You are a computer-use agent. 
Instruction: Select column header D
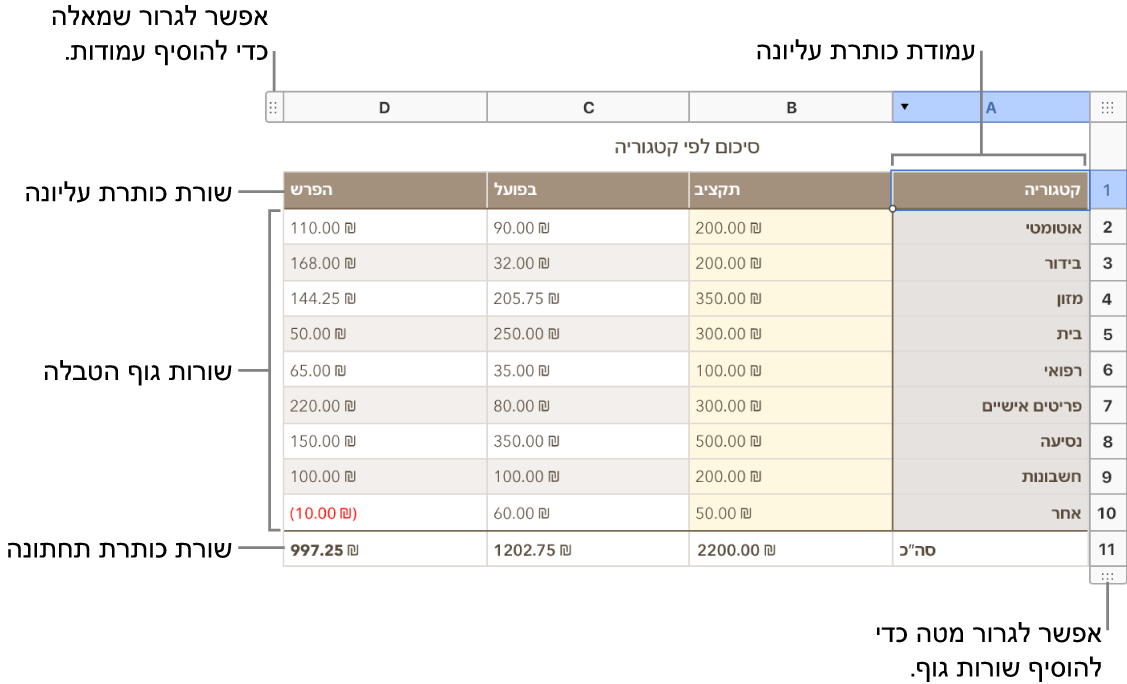[x=384, y=106]
